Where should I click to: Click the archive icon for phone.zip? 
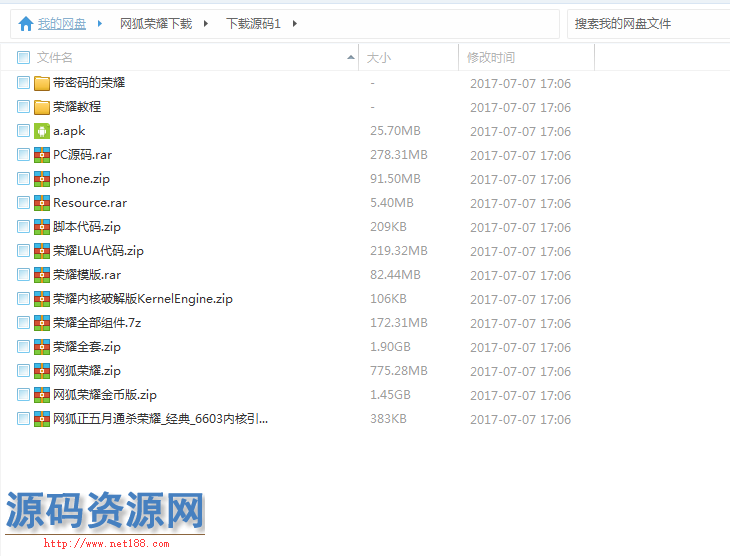tap(42, 179)
